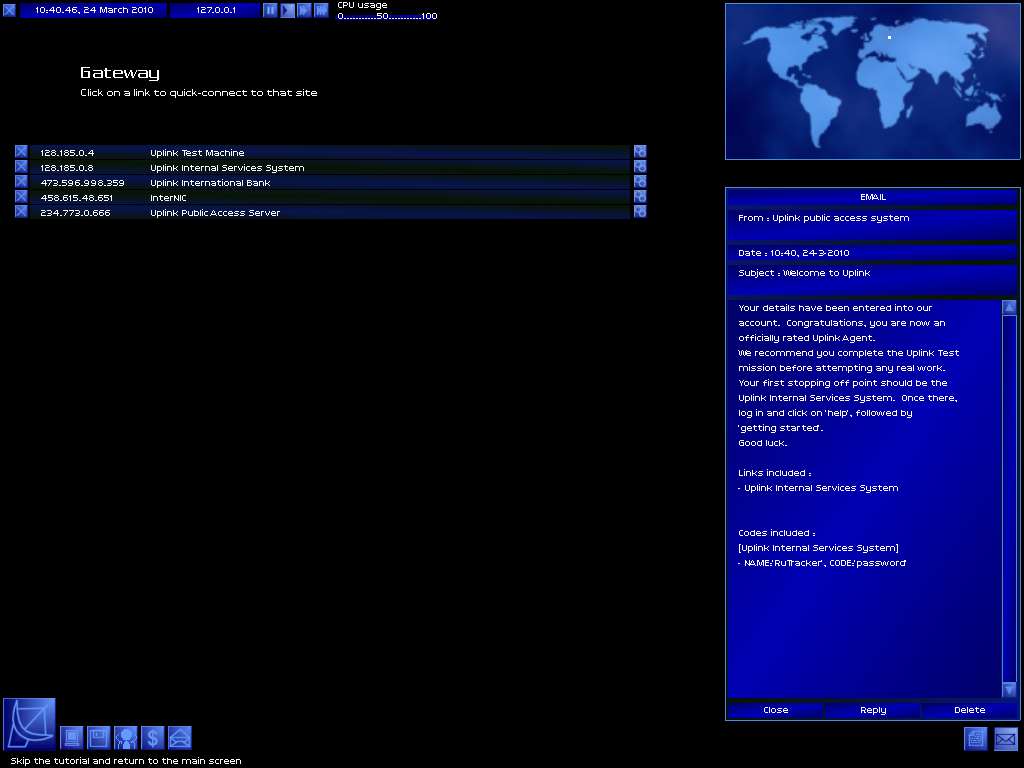Open the highlighted email envelope at bottom right
The height and width of the screenshot is (768, 1024).
1005,739
